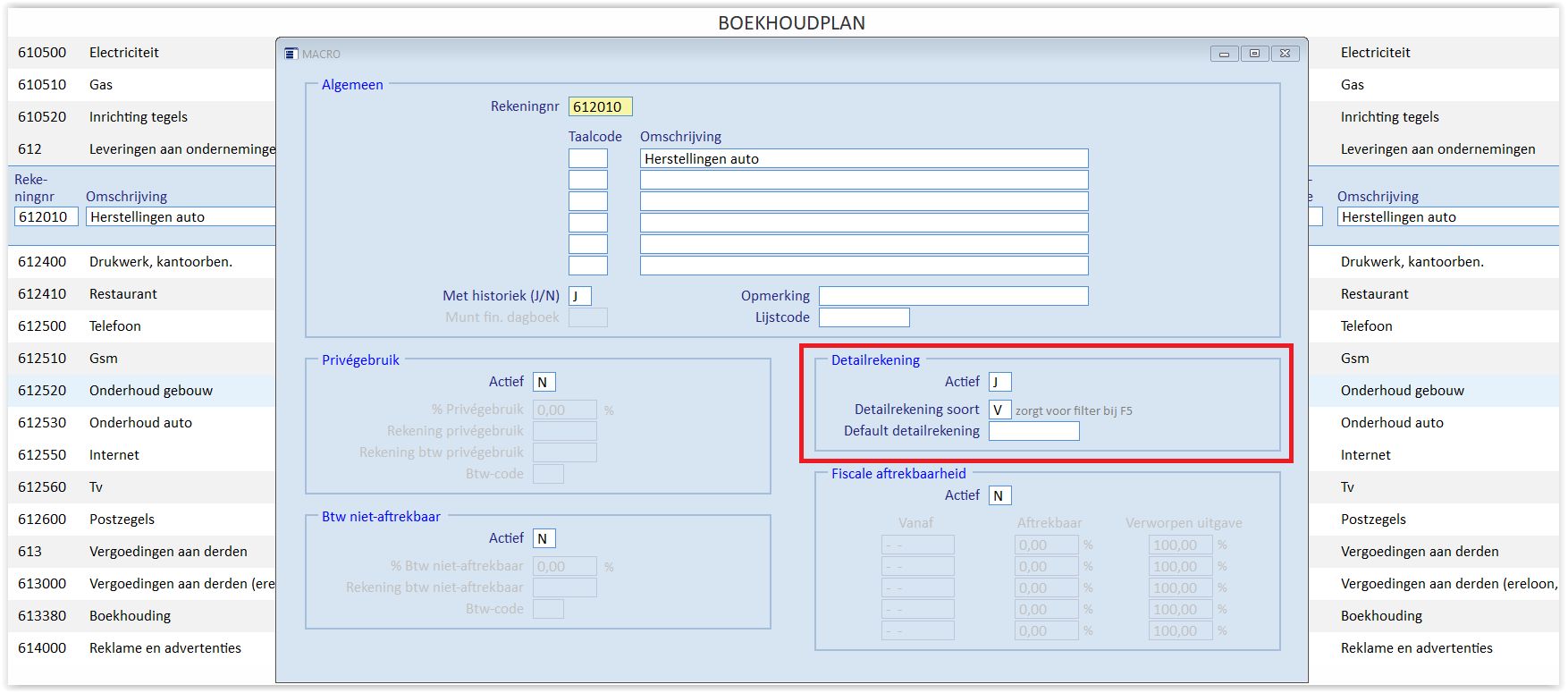Viewport: 1568px width, 693px height.
Task: Select account row 612520 Onderhoud gebouw
Action: (142, 391)
